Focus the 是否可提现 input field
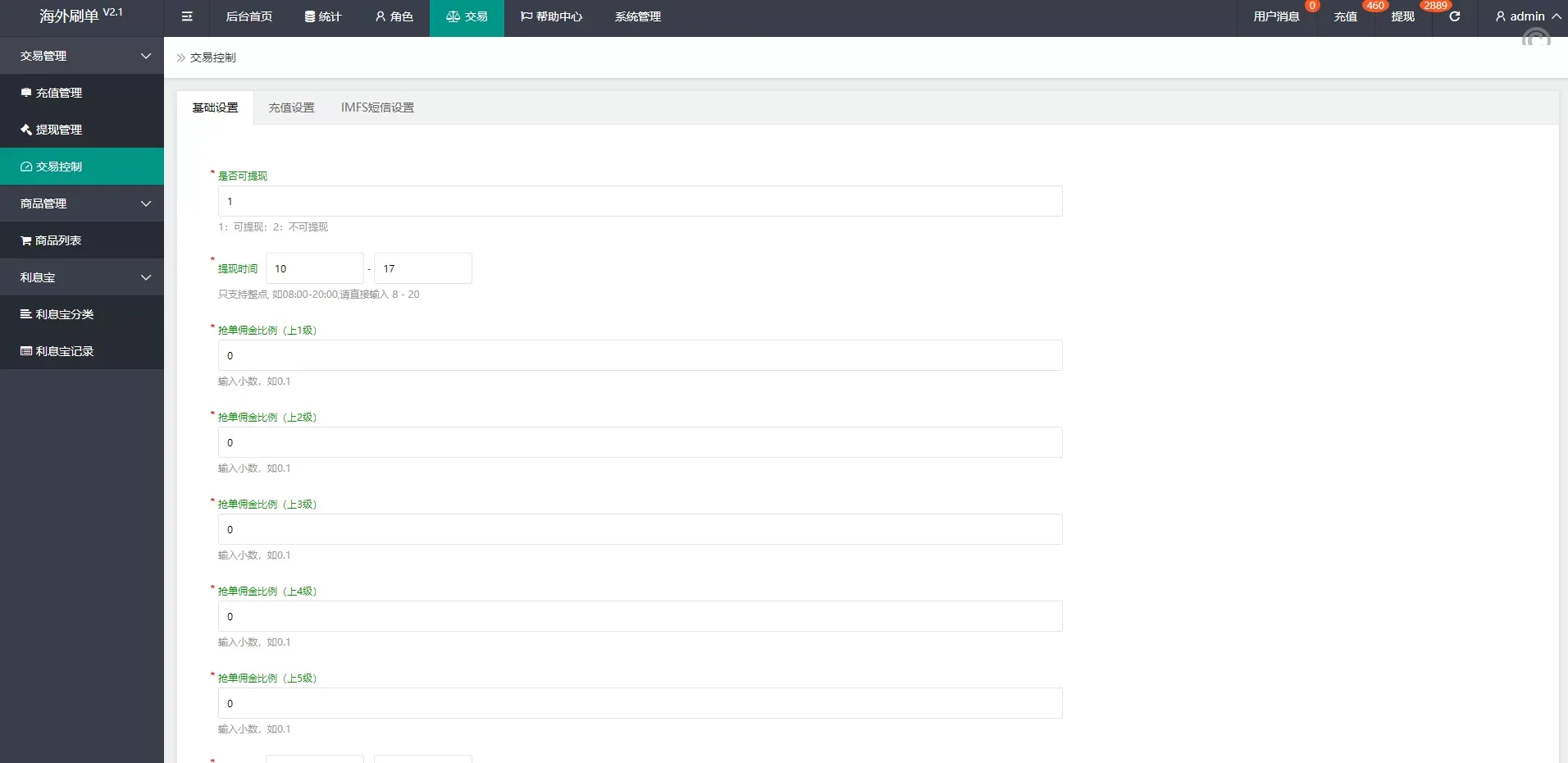Viewport: 1568px width, 763px height. click(640, 201)
